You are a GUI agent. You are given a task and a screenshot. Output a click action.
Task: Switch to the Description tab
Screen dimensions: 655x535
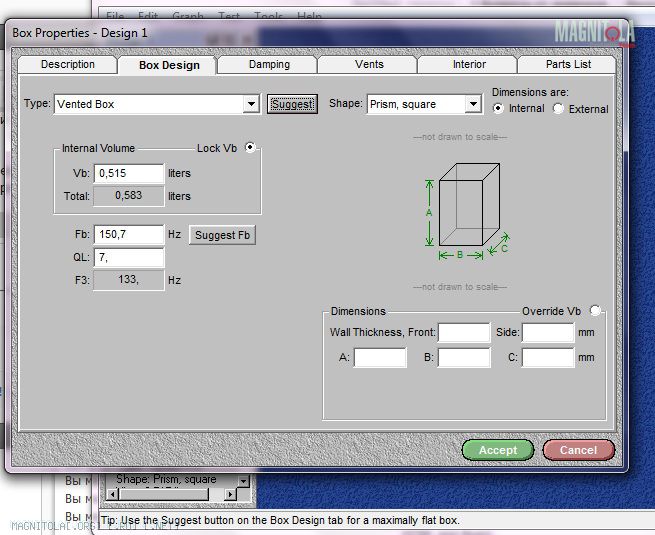click(68, 65)
